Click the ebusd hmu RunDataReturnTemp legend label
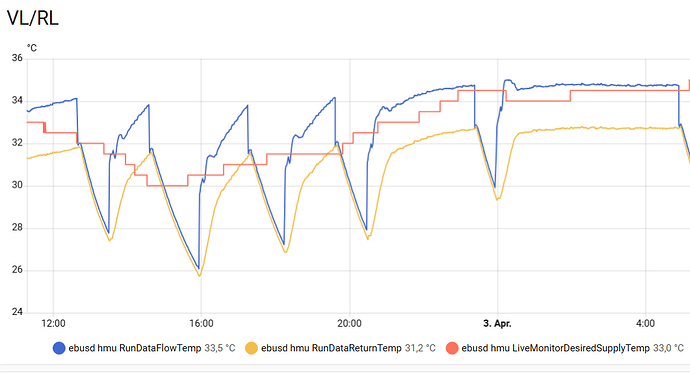The width and height of the screenshot is (690, 378). coord(331,349)
